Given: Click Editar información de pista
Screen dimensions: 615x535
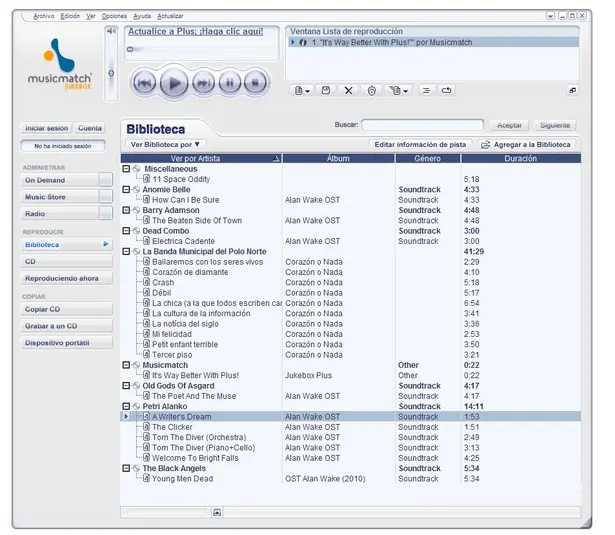Looking at the screenshot, I should click(x=420, y=145).
